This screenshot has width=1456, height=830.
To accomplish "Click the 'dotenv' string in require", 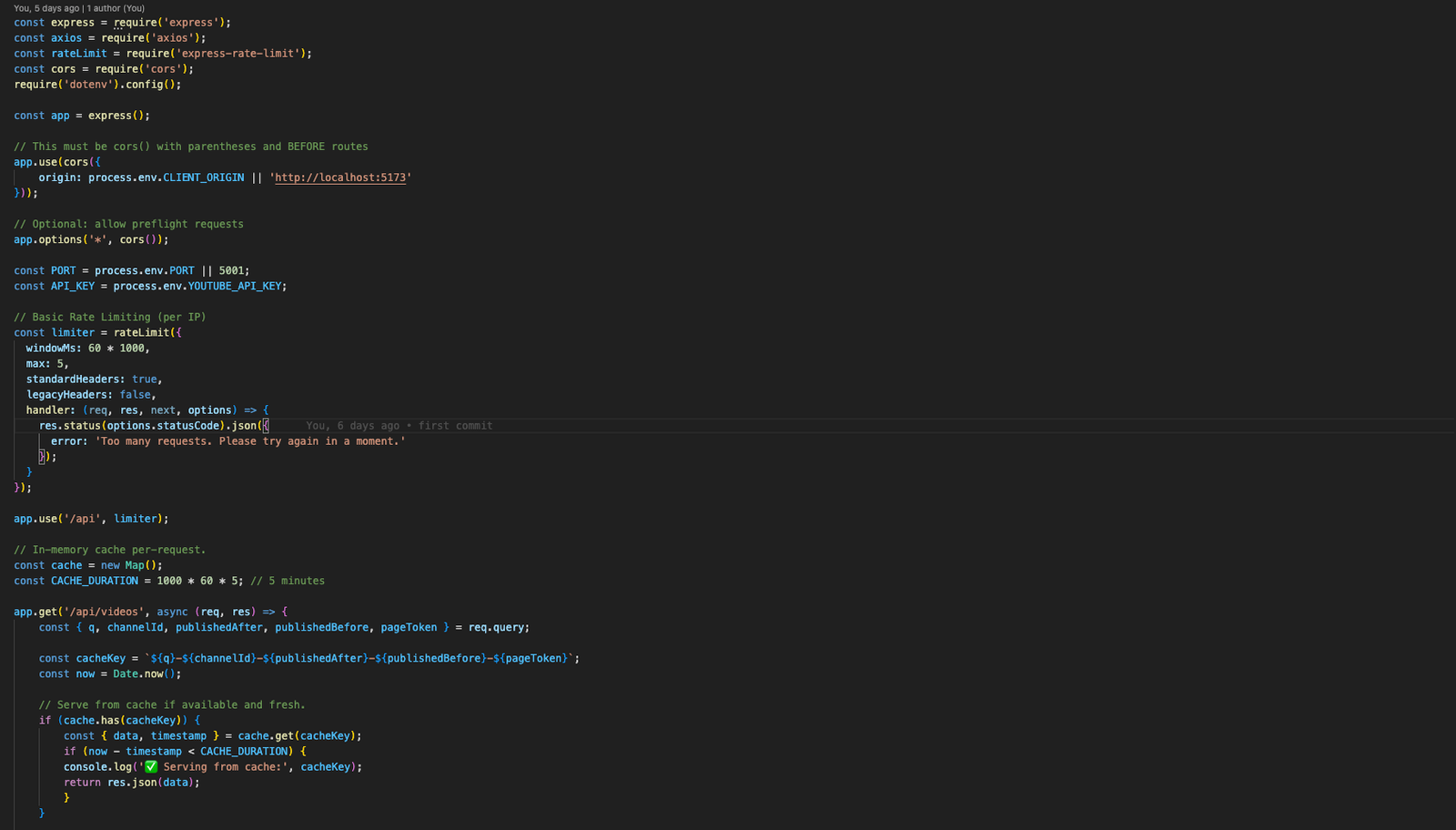I will tap(88, 85).
